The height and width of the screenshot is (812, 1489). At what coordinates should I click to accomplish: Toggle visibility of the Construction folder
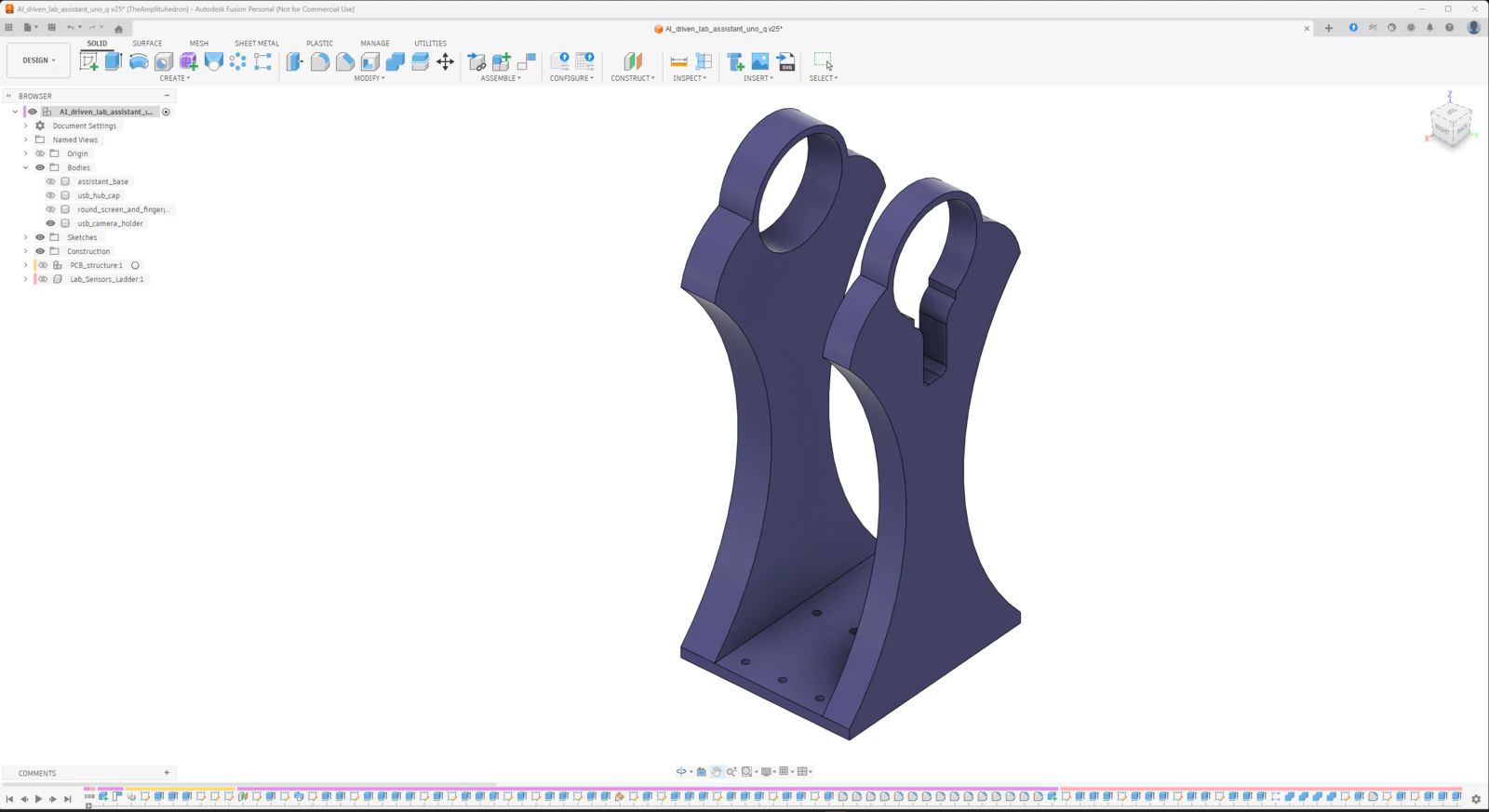(40, 251)
